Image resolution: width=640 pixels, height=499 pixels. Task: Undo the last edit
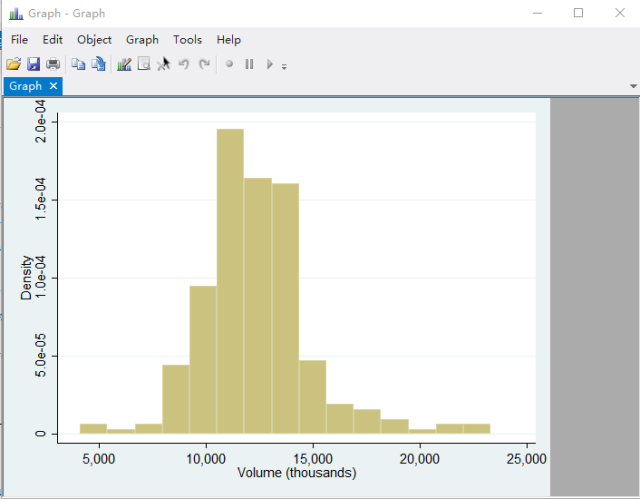coord(184,64)
